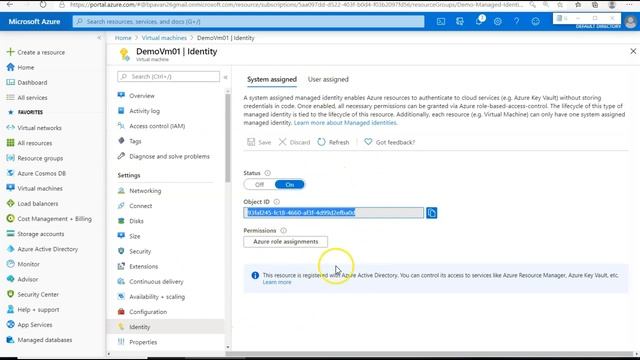Open App Services favorite
Image resolution: width=640 pixels, height=360 pixels.
(x=29, y=324)
